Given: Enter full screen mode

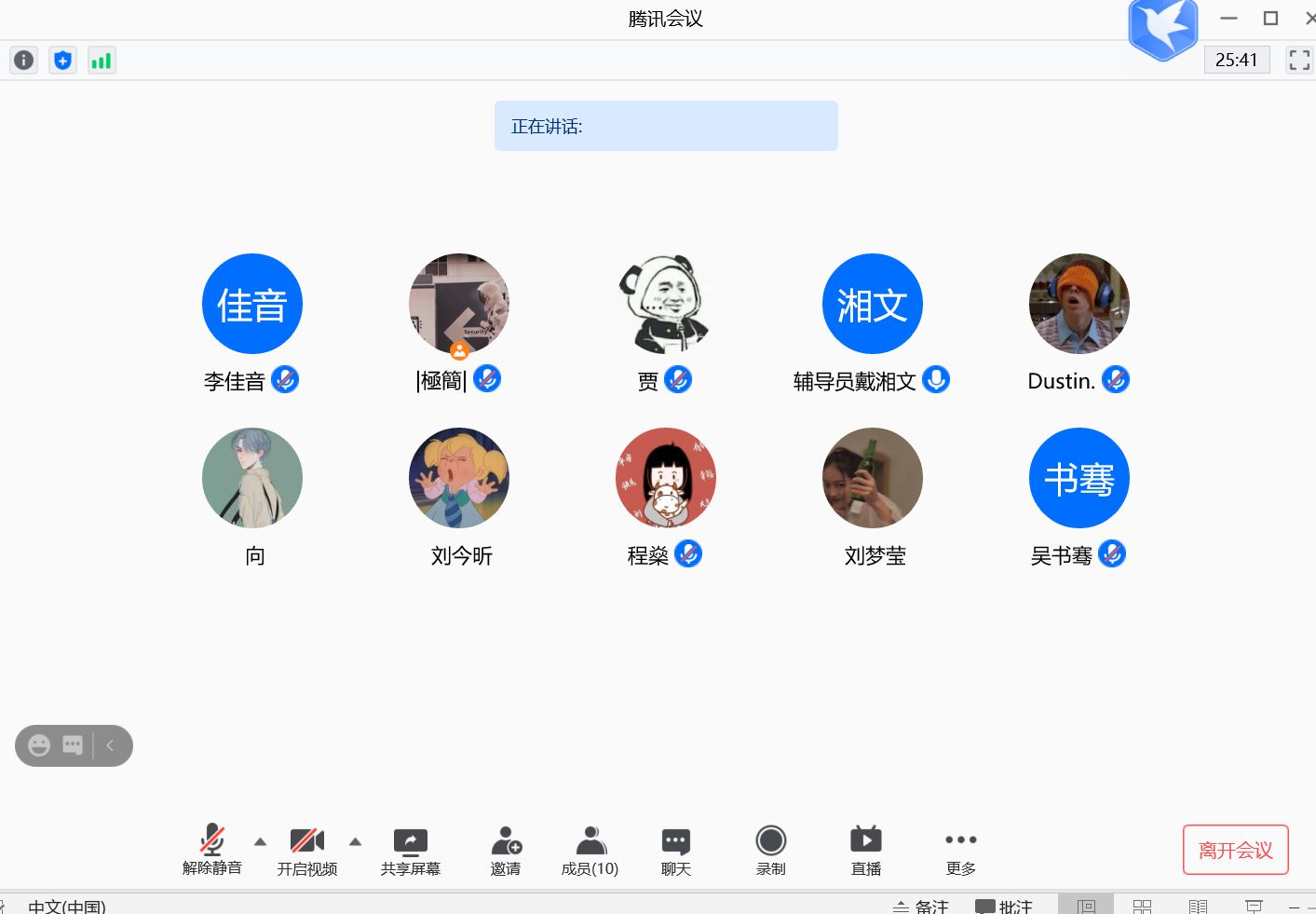Looking at the screenshot, I should coord(1298,61).
